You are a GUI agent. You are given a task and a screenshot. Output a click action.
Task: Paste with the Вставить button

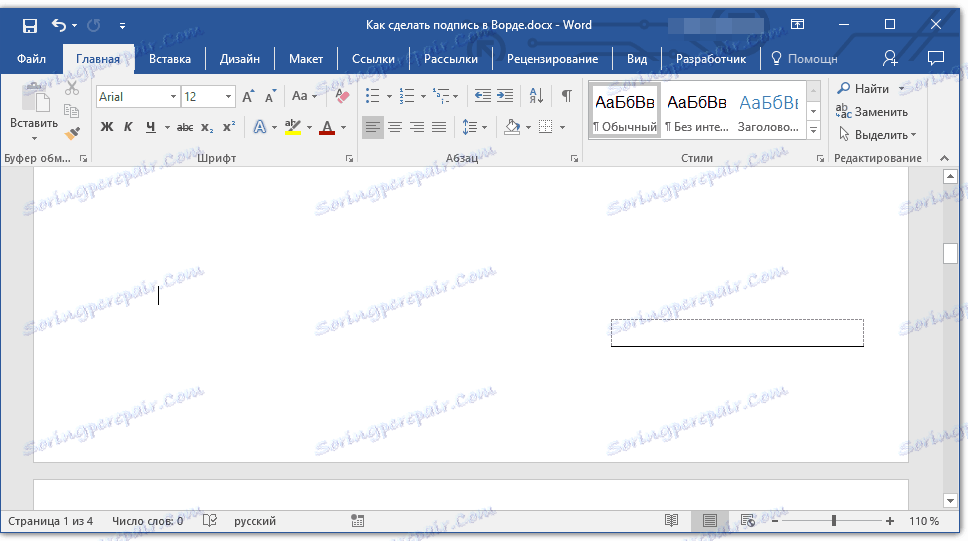pos(34,111)
